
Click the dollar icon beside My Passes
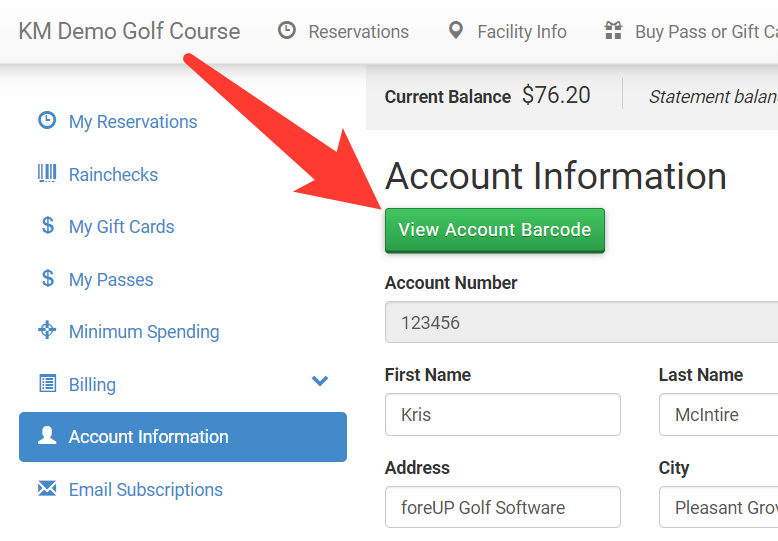[x=47, y=279]
